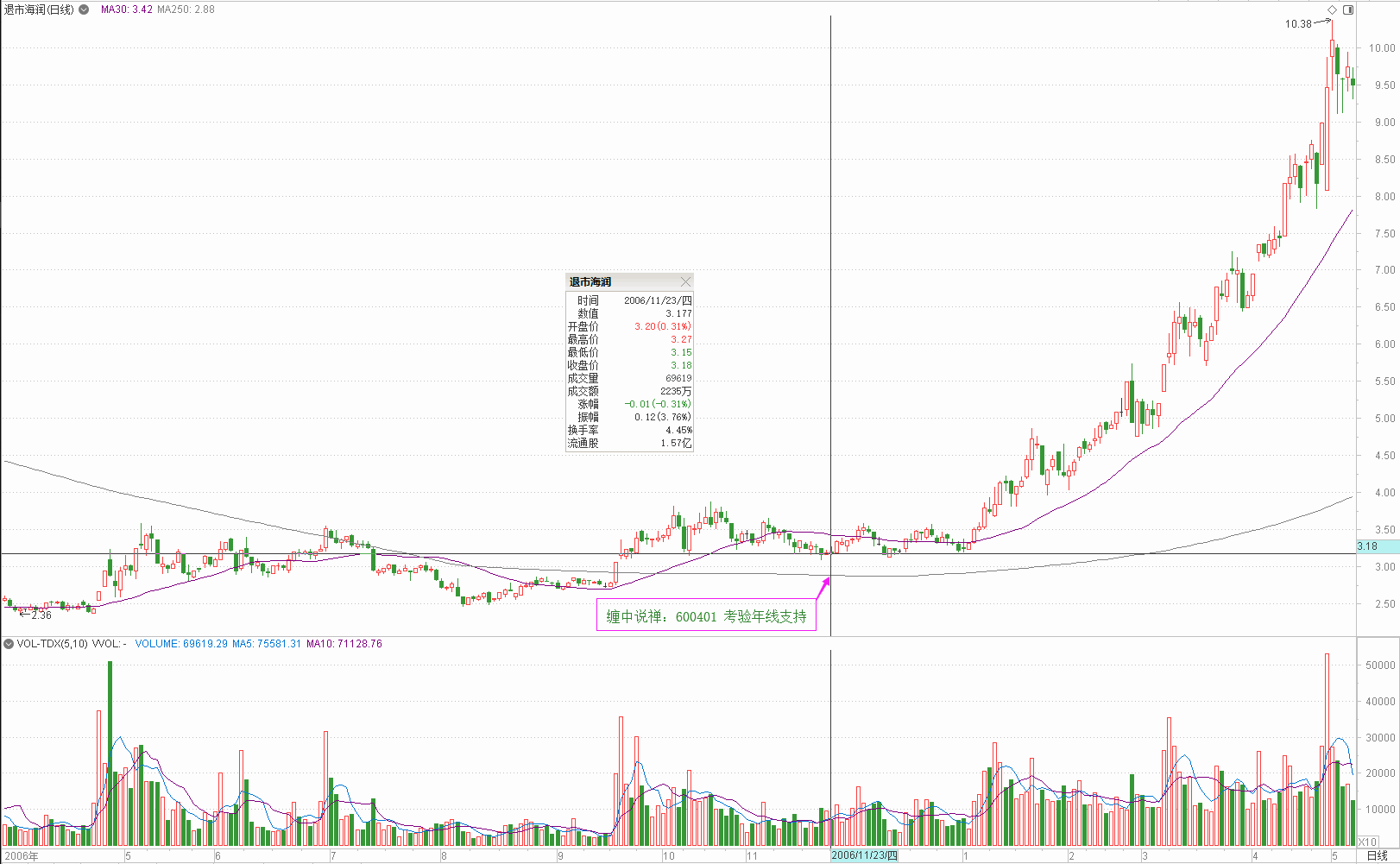
Task: Click the 2.36 low price label
Action: [41, 615]
